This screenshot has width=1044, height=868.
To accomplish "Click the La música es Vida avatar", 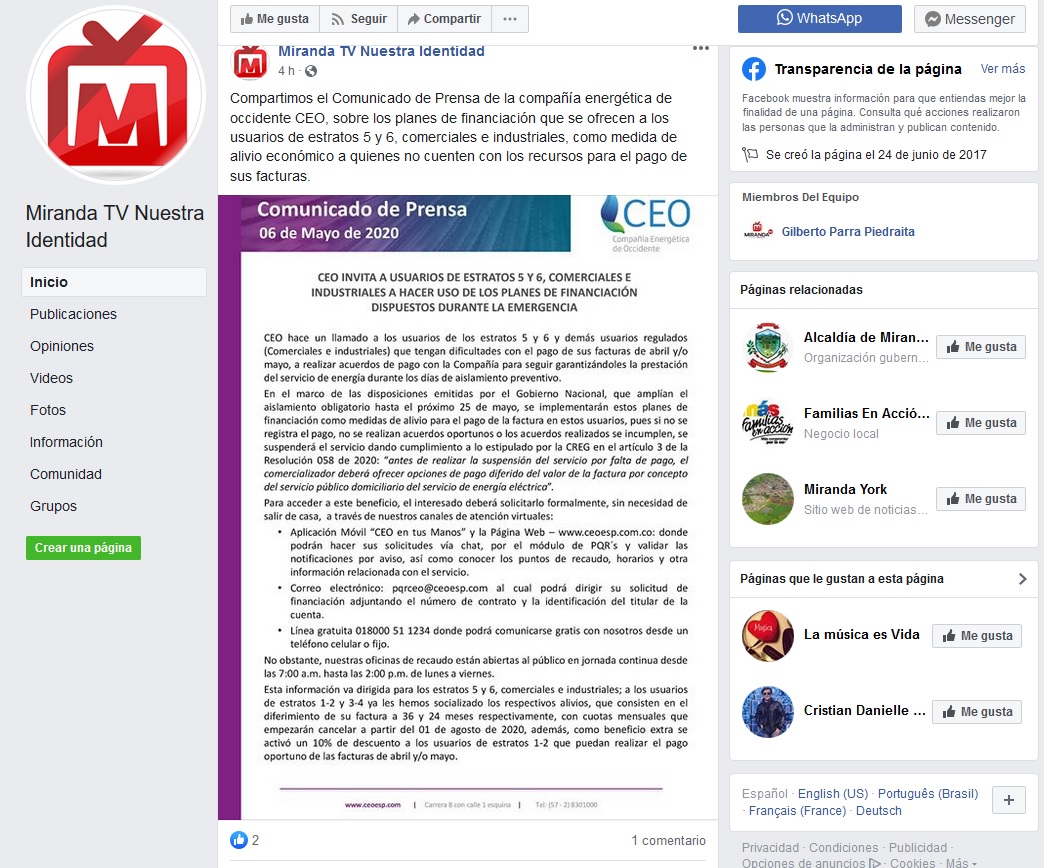I will pos(768,636).
